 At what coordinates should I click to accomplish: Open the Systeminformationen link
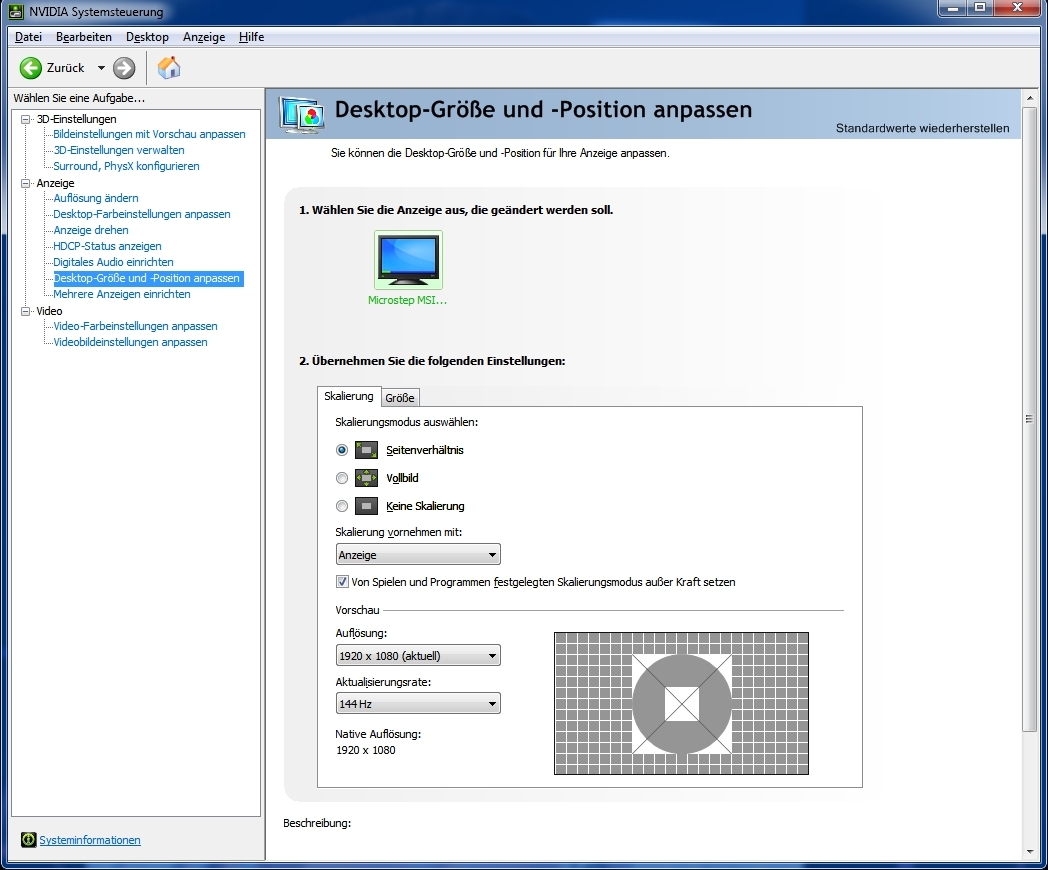tap(90, 840)
